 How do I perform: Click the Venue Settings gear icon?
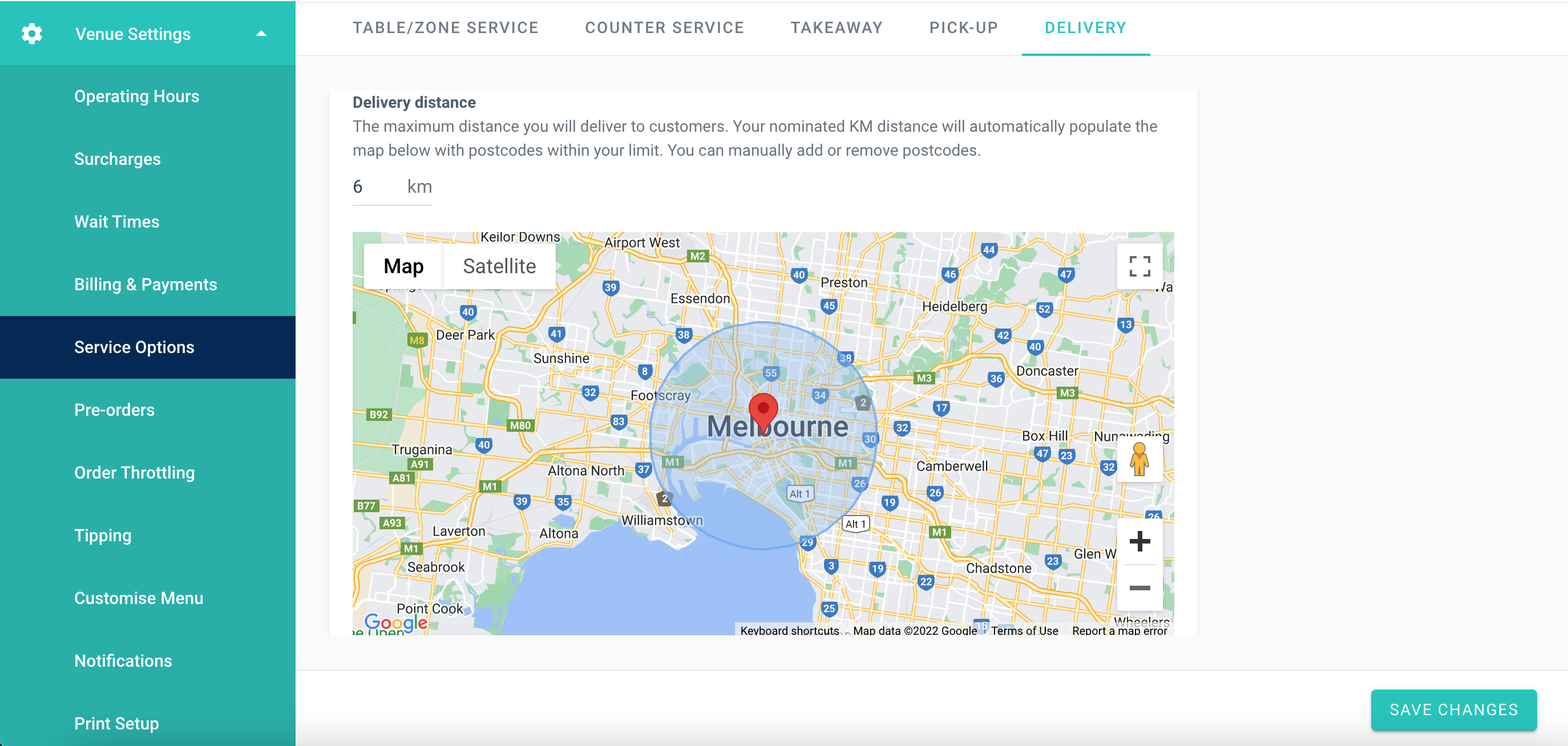(x=31, y=34)
